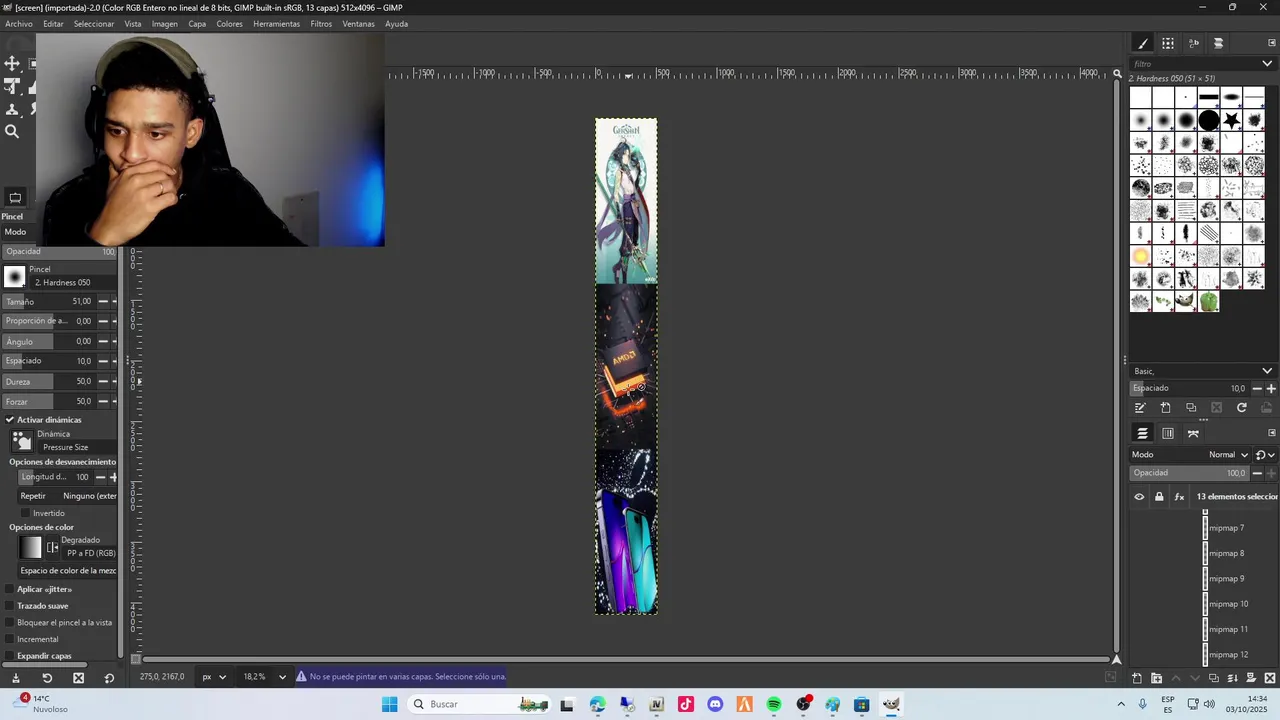1280x720 pixels.
Task: Adjust the Tamaño size slider
Action: (x=48, y=301)
